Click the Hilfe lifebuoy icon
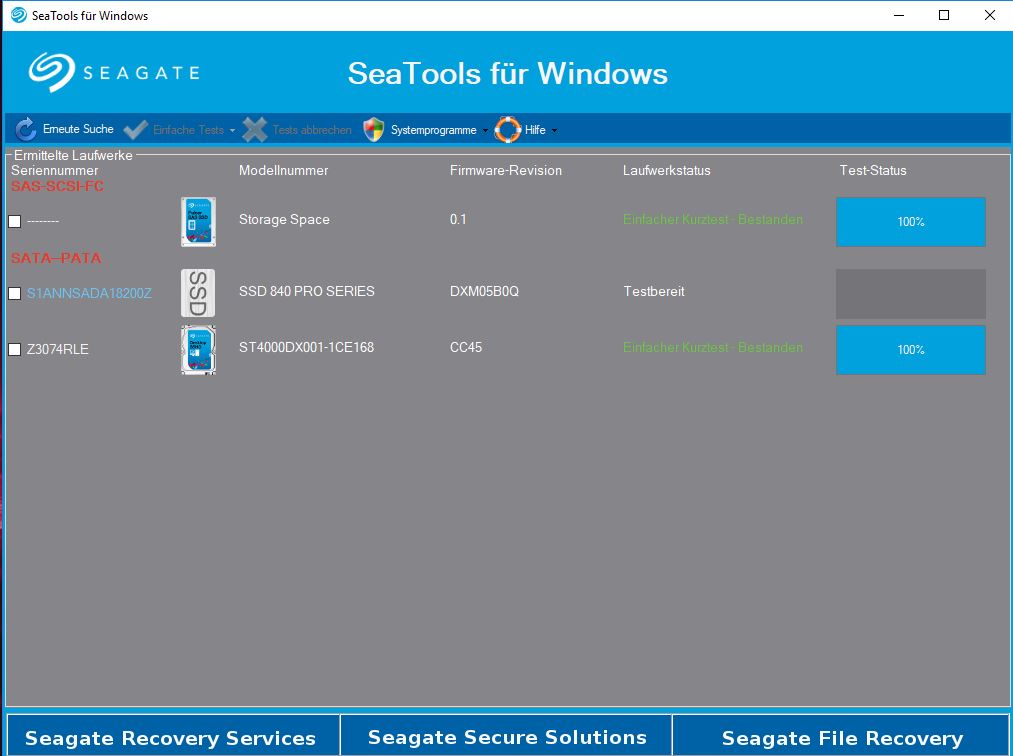 click(508, 129)
